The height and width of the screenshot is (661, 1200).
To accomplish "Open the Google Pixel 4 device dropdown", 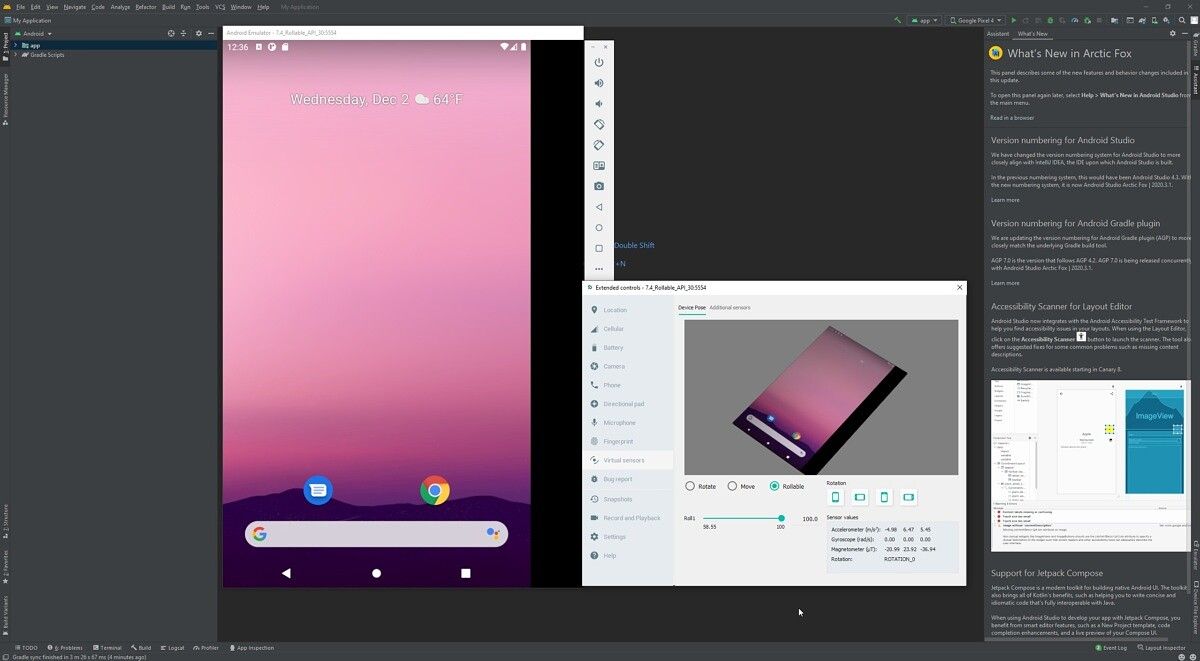I will pos(974,19).
